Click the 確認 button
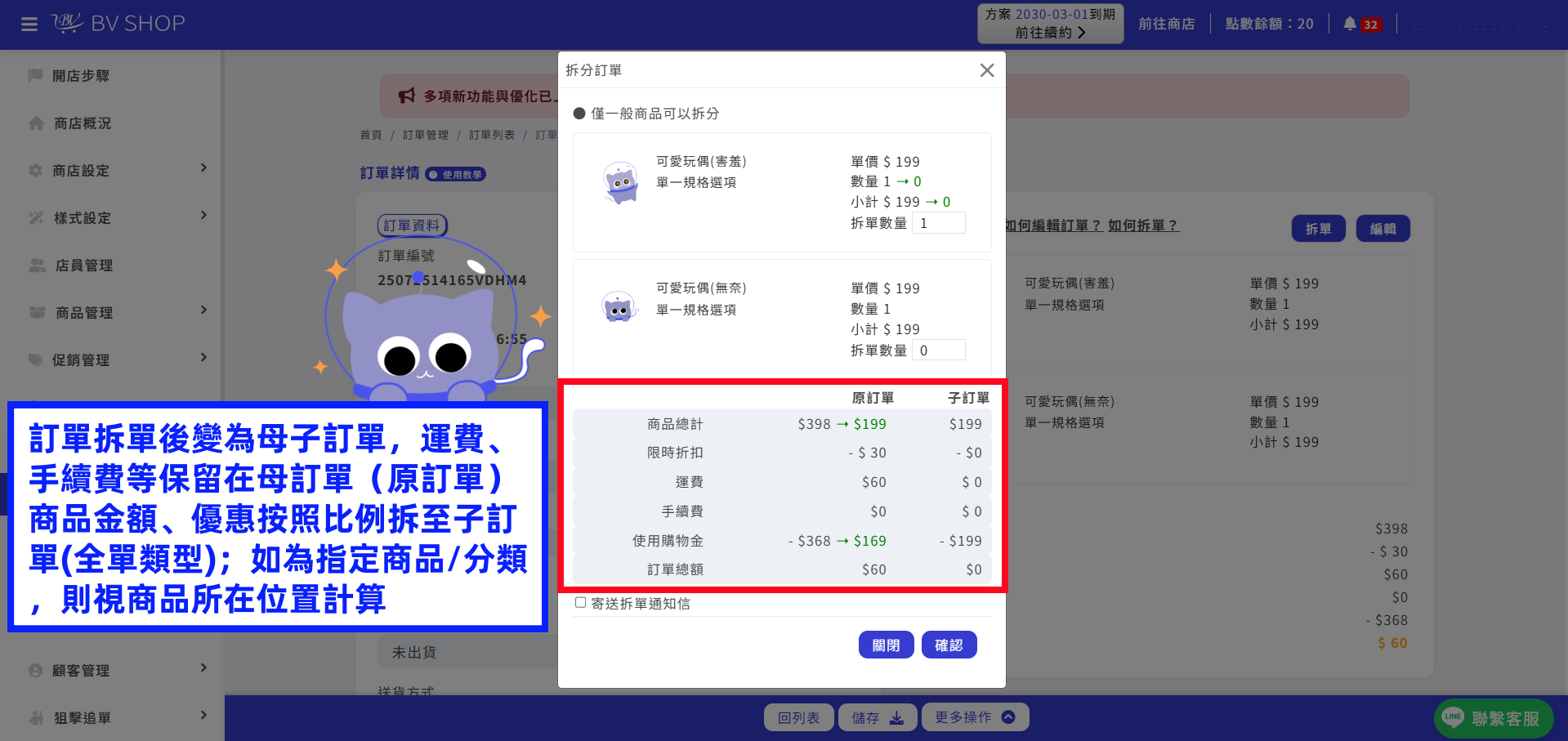This screenshot has height=741, width=1568. click(x=949, y=645)
